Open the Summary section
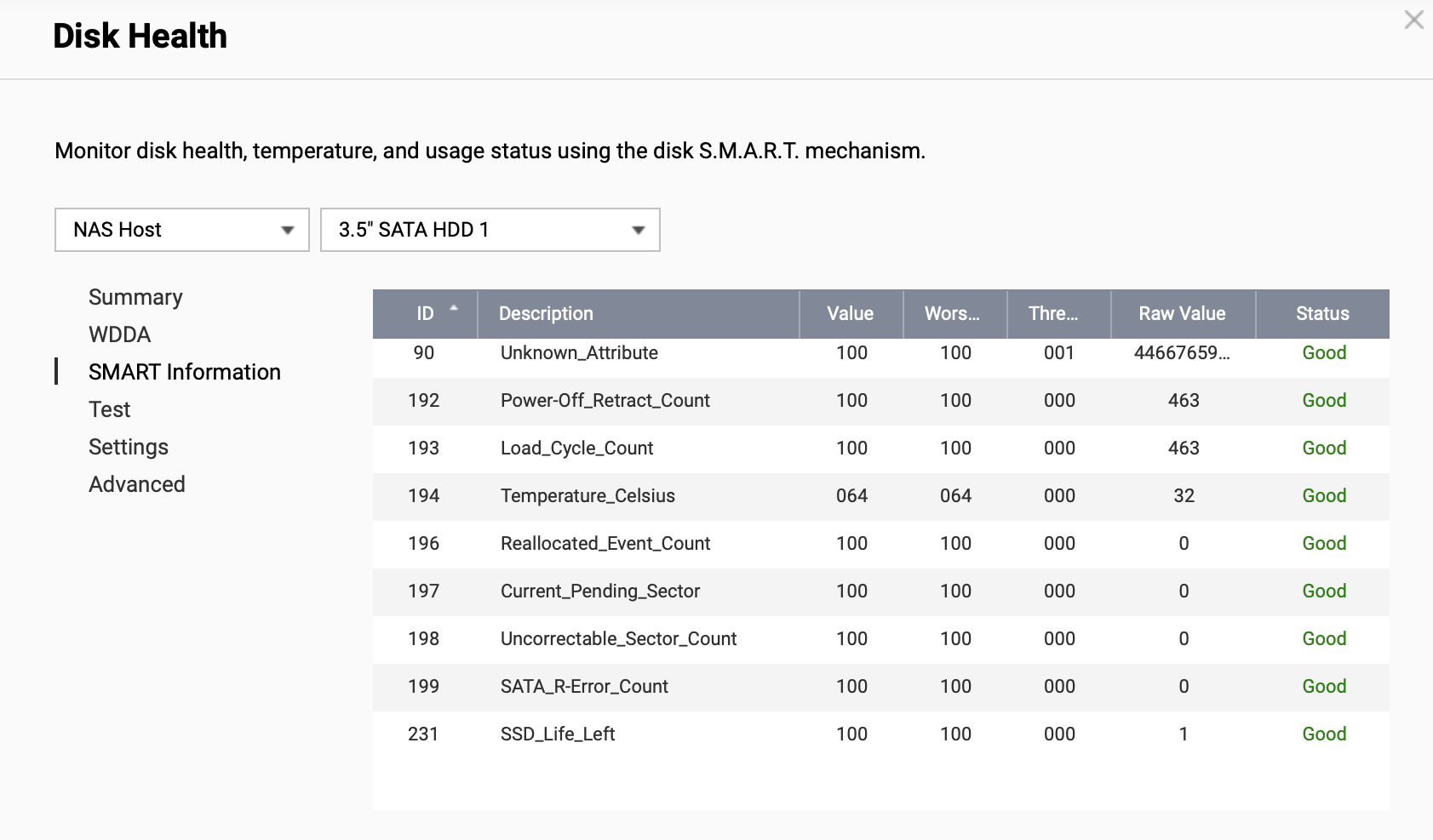 point(135,297)
